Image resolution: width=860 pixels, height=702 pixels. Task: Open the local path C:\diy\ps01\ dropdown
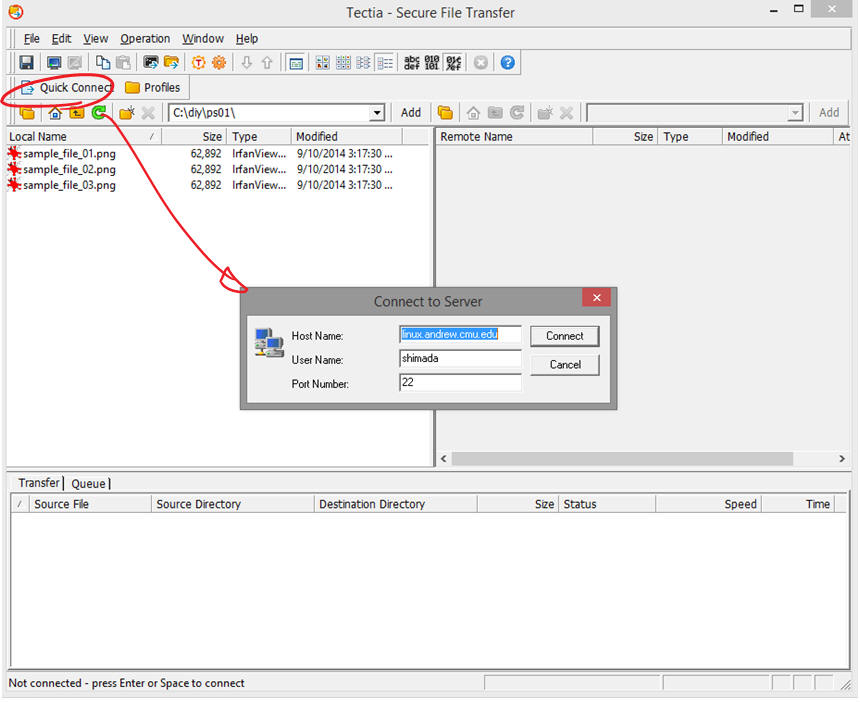(377, 113)
